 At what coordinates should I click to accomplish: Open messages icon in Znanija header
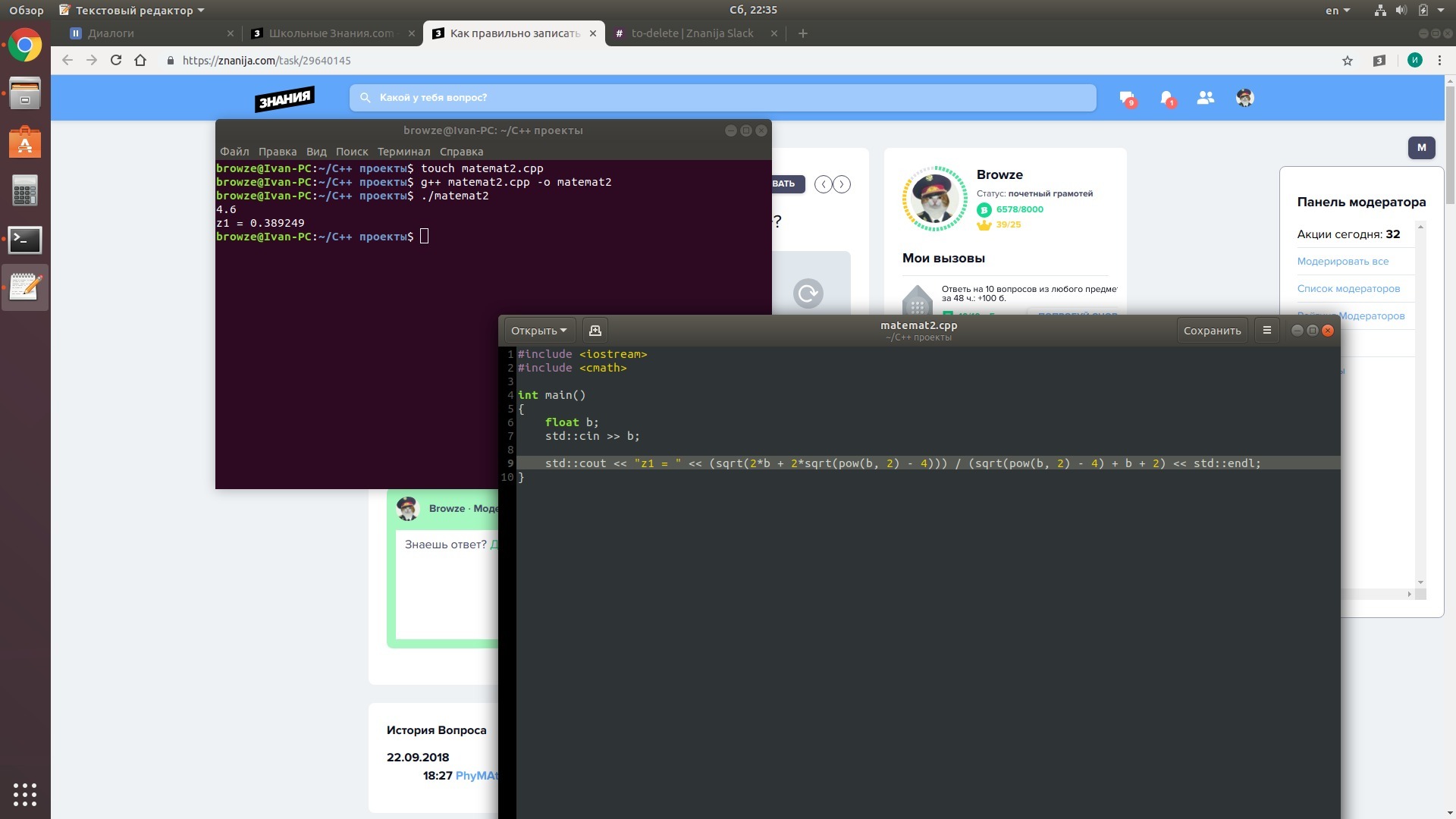click(x=1126, y=98)
